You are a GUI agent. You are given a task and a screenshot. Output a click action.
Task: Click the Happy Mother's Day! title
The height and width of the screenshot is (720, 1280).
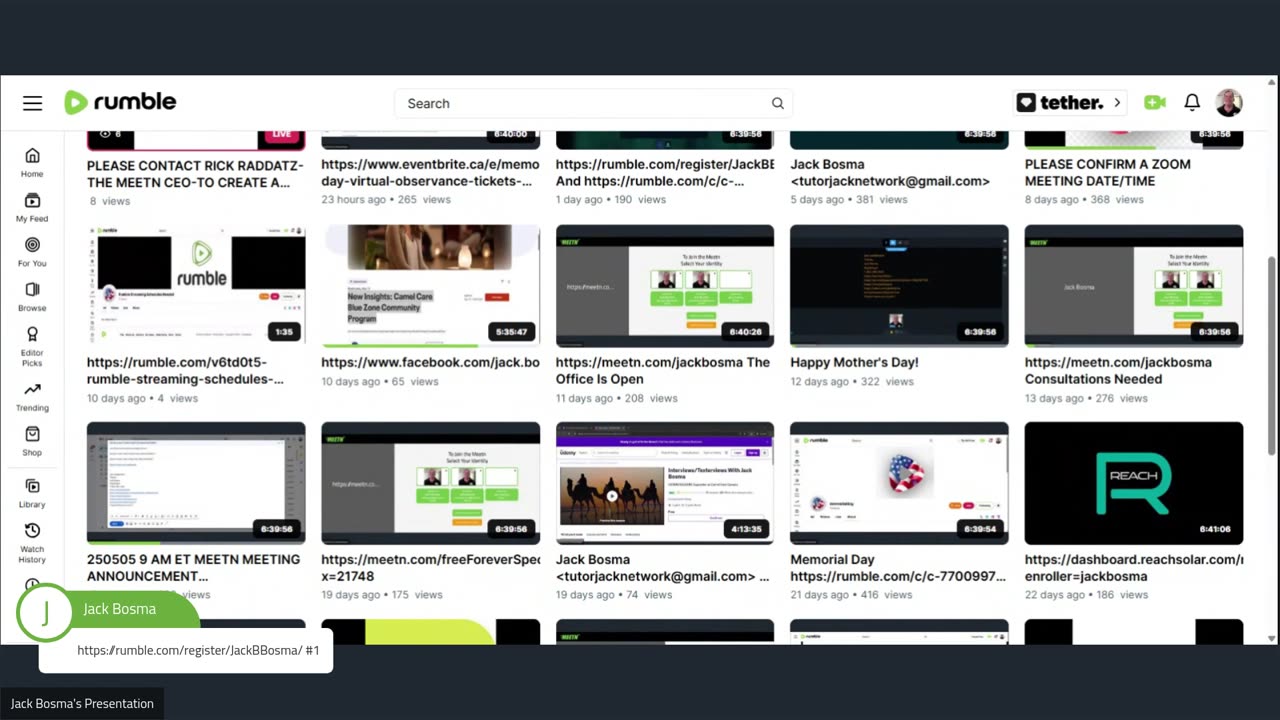point(854,362)
